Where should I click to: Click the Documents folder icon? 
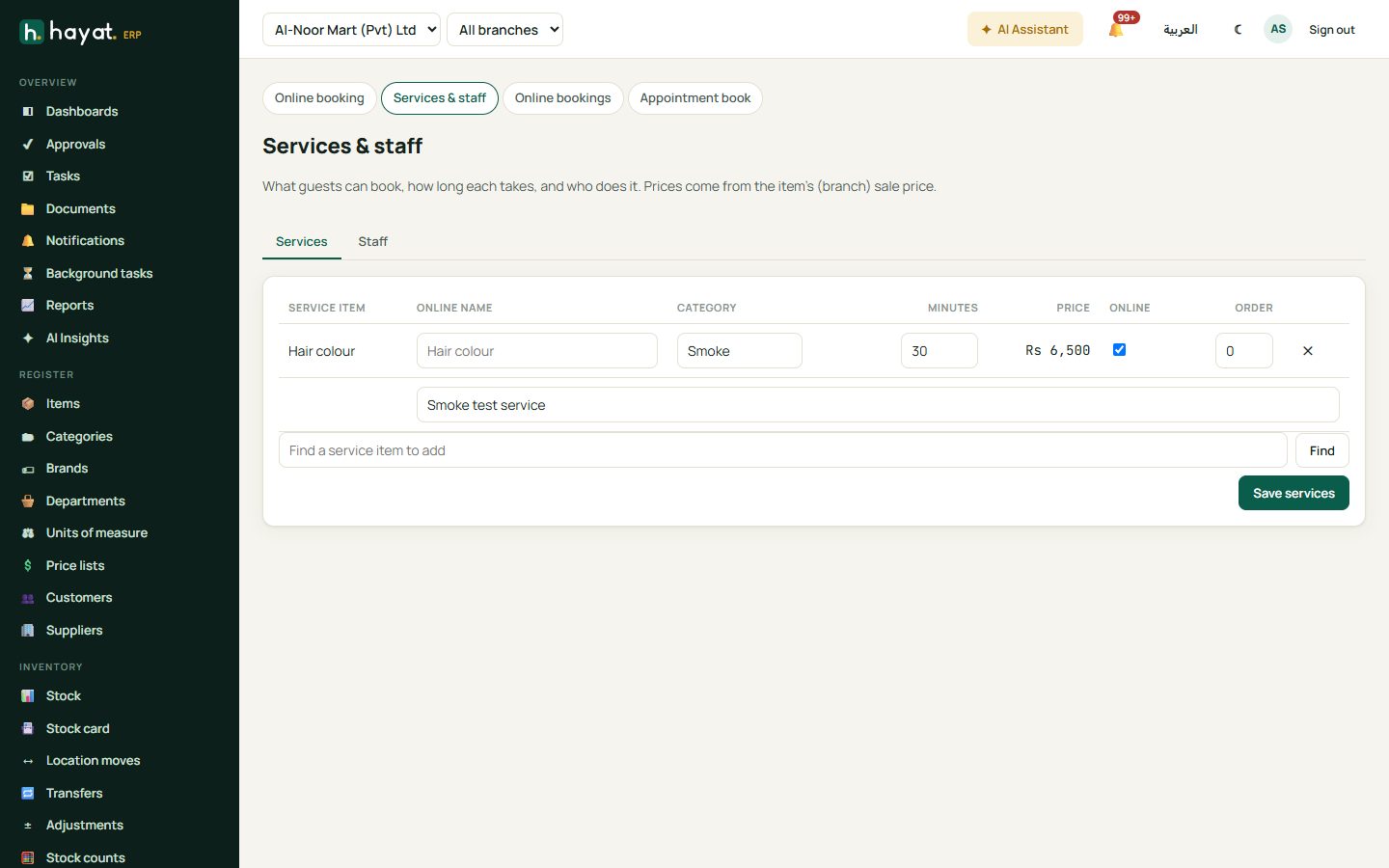(28, 209)
